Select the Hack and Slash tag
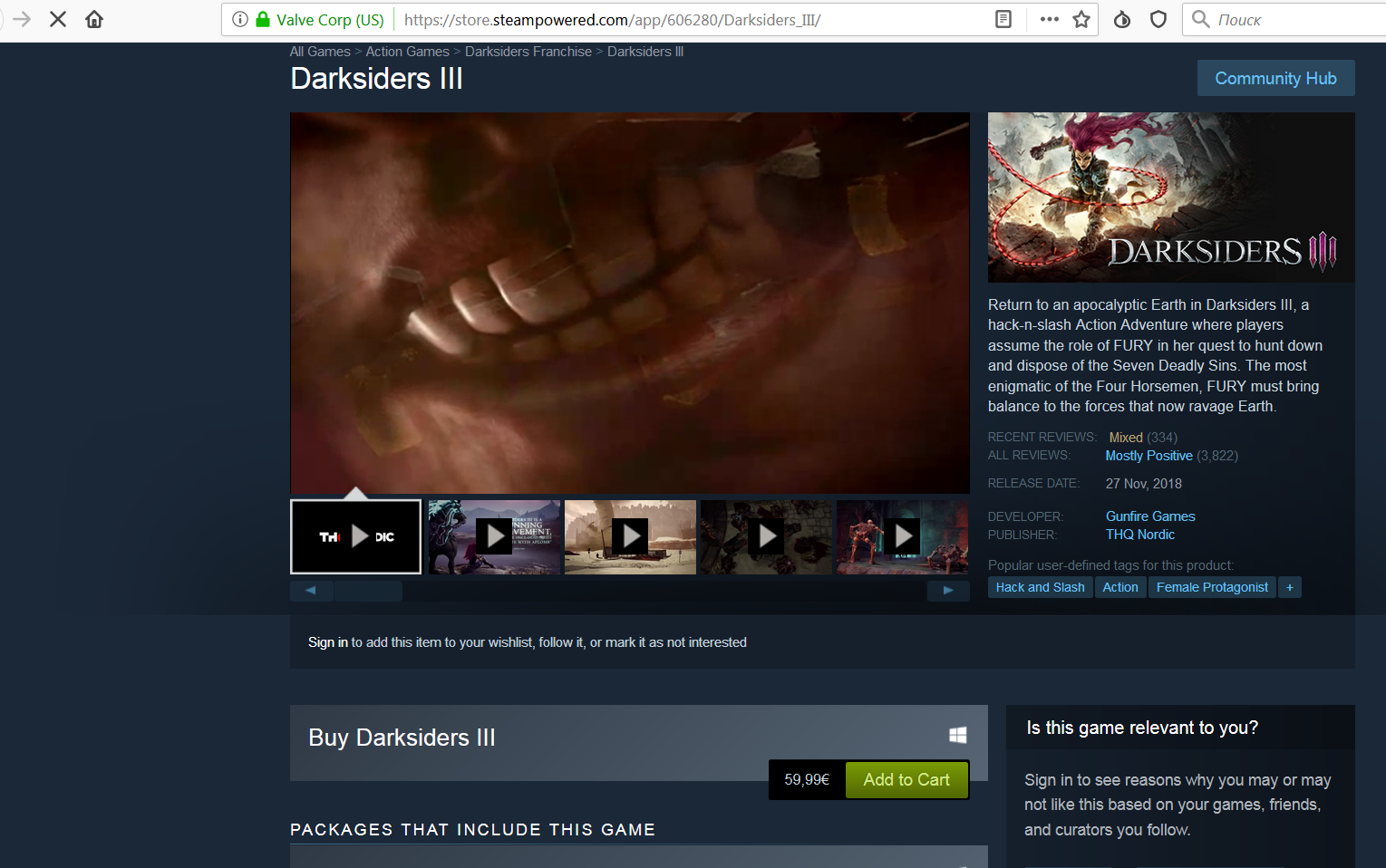Viewport: 1386px width, 868px height. (x=1041, y=587)
